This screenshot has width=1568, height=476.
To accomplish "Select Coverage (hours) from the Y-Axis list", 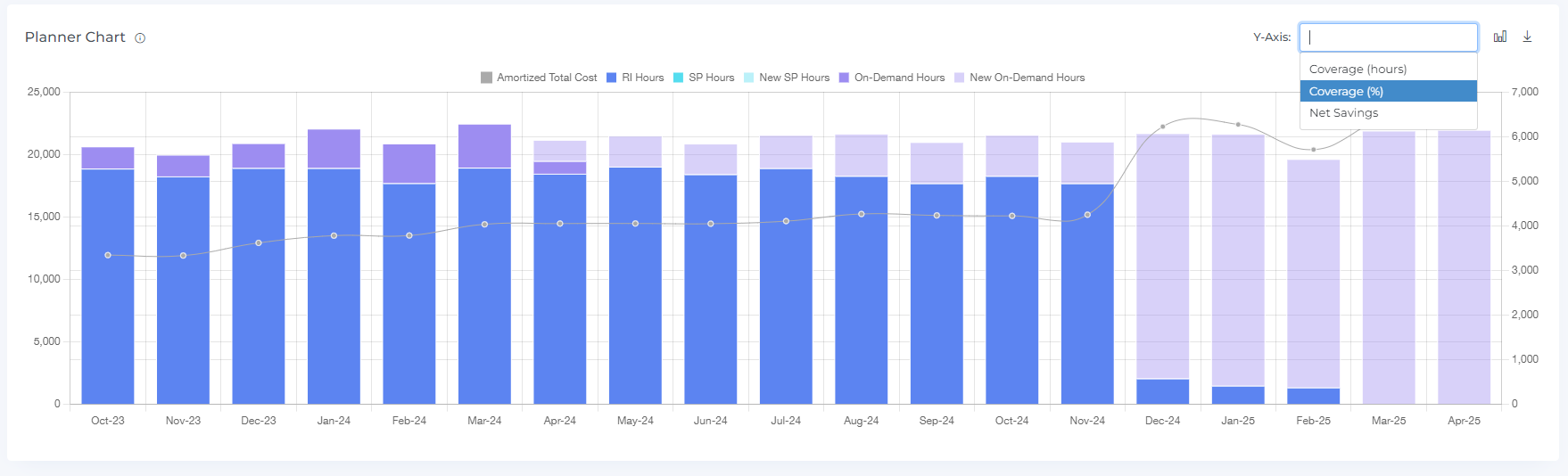I will (x=1358, y=70).
